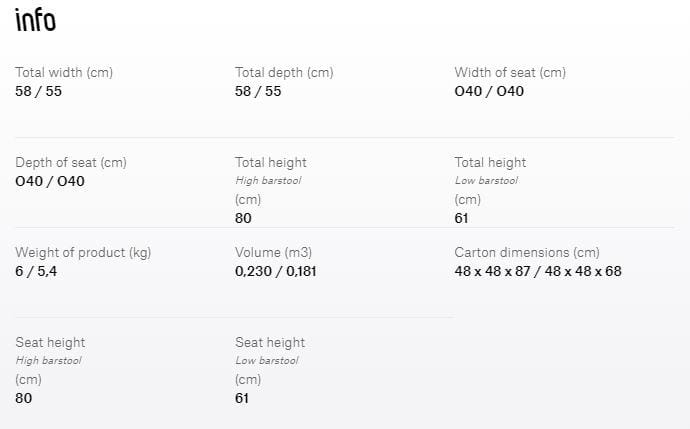Click the Depth of seat (cm) label

(x=70, y=162)
